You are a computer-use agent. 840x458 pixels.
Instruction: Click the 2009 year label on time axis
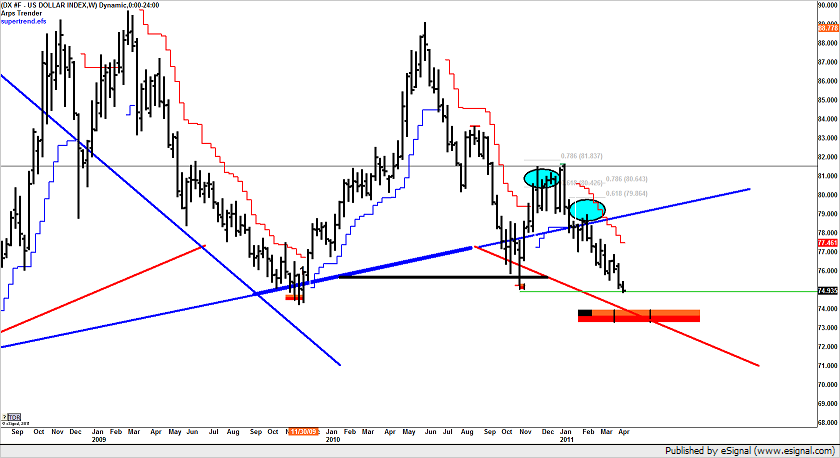point(98,438)
